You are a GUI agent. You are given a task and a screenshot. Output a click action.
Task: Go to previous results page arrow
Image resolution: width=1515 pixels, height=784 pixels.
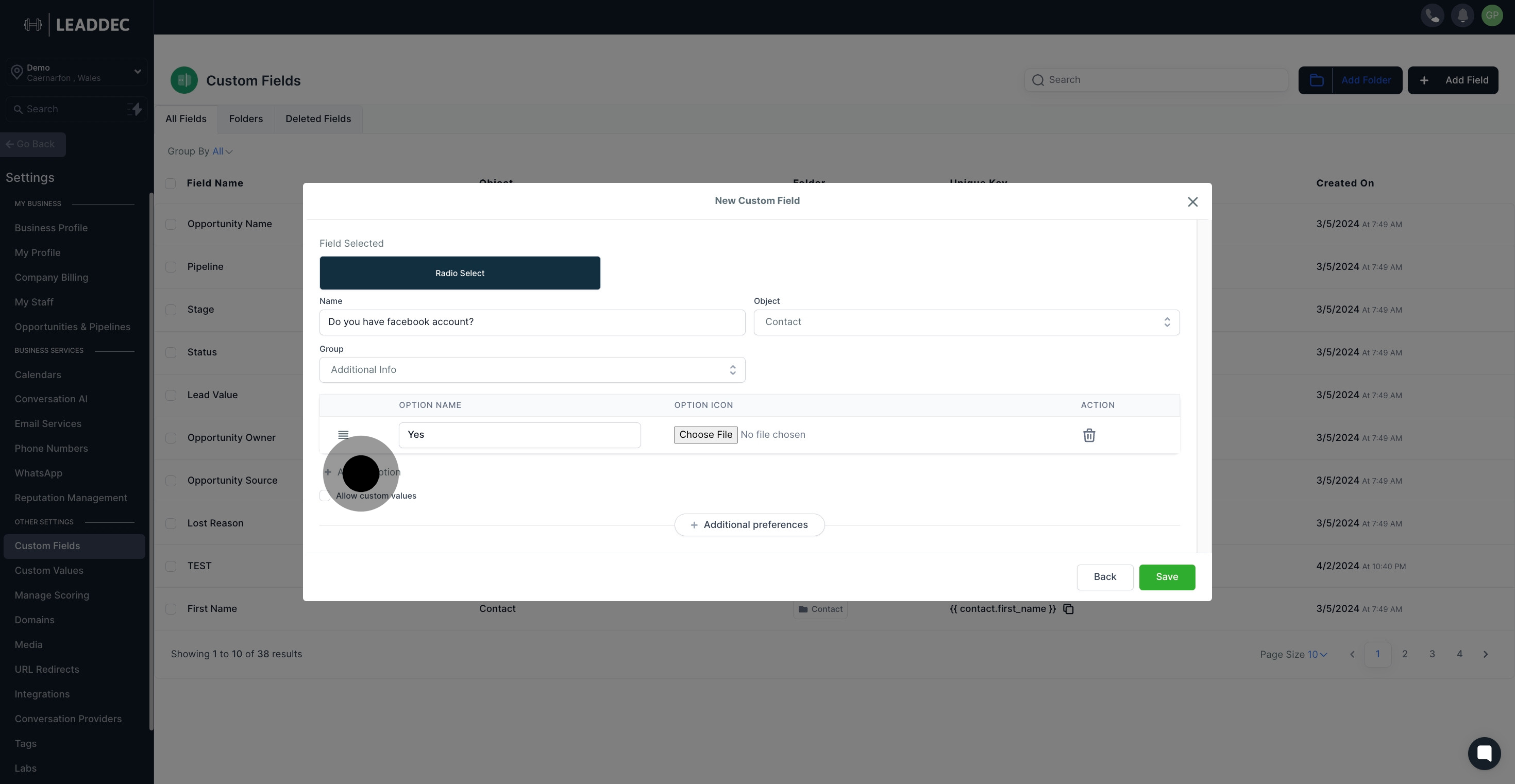click(x=1352, y=654)
